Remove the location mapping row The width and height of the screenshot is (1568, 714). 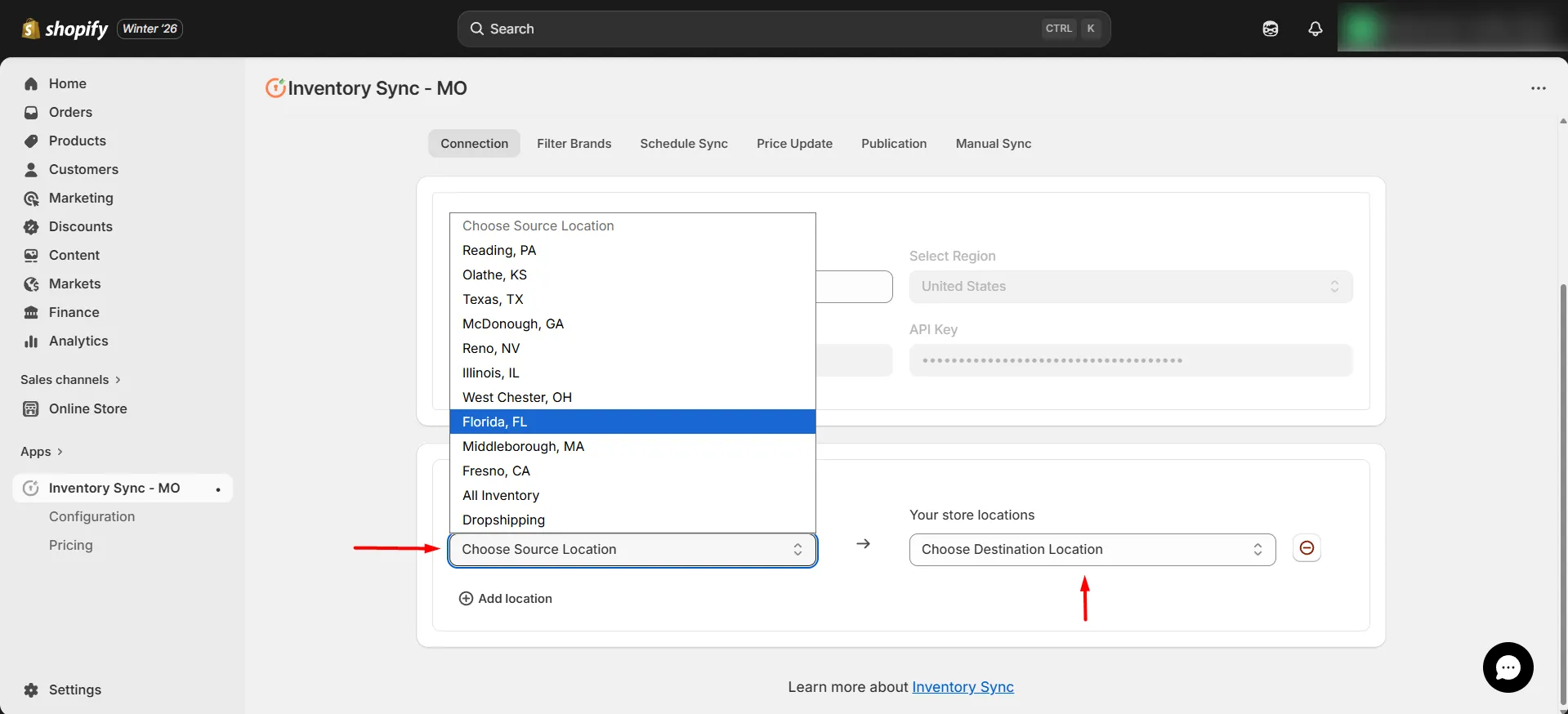pos(1307,548)
